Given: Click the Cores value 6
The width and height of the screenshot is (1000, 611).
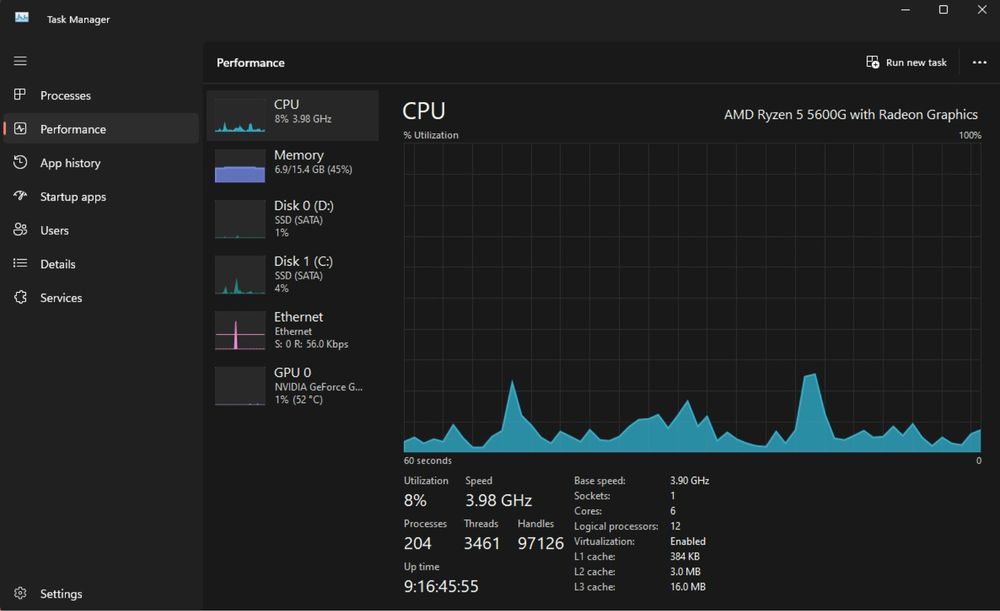Looking at the screenshot, I should click(x=673, y=511).
